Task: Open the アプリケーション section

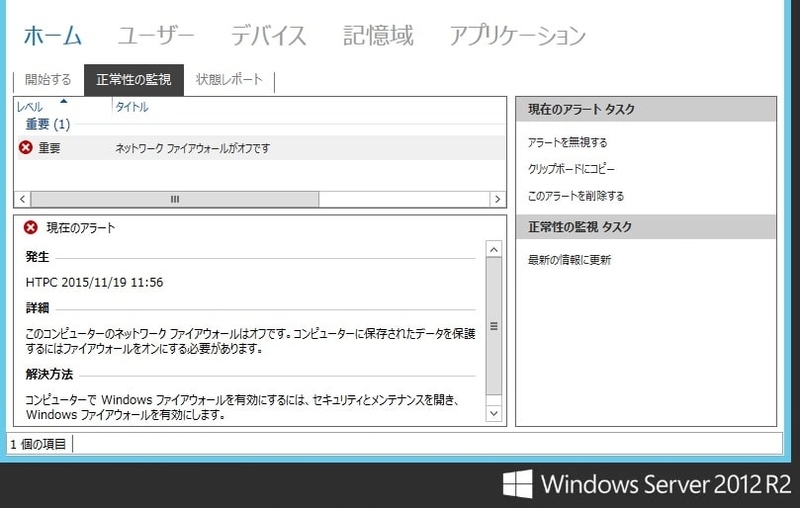Action: pos(517,36)
